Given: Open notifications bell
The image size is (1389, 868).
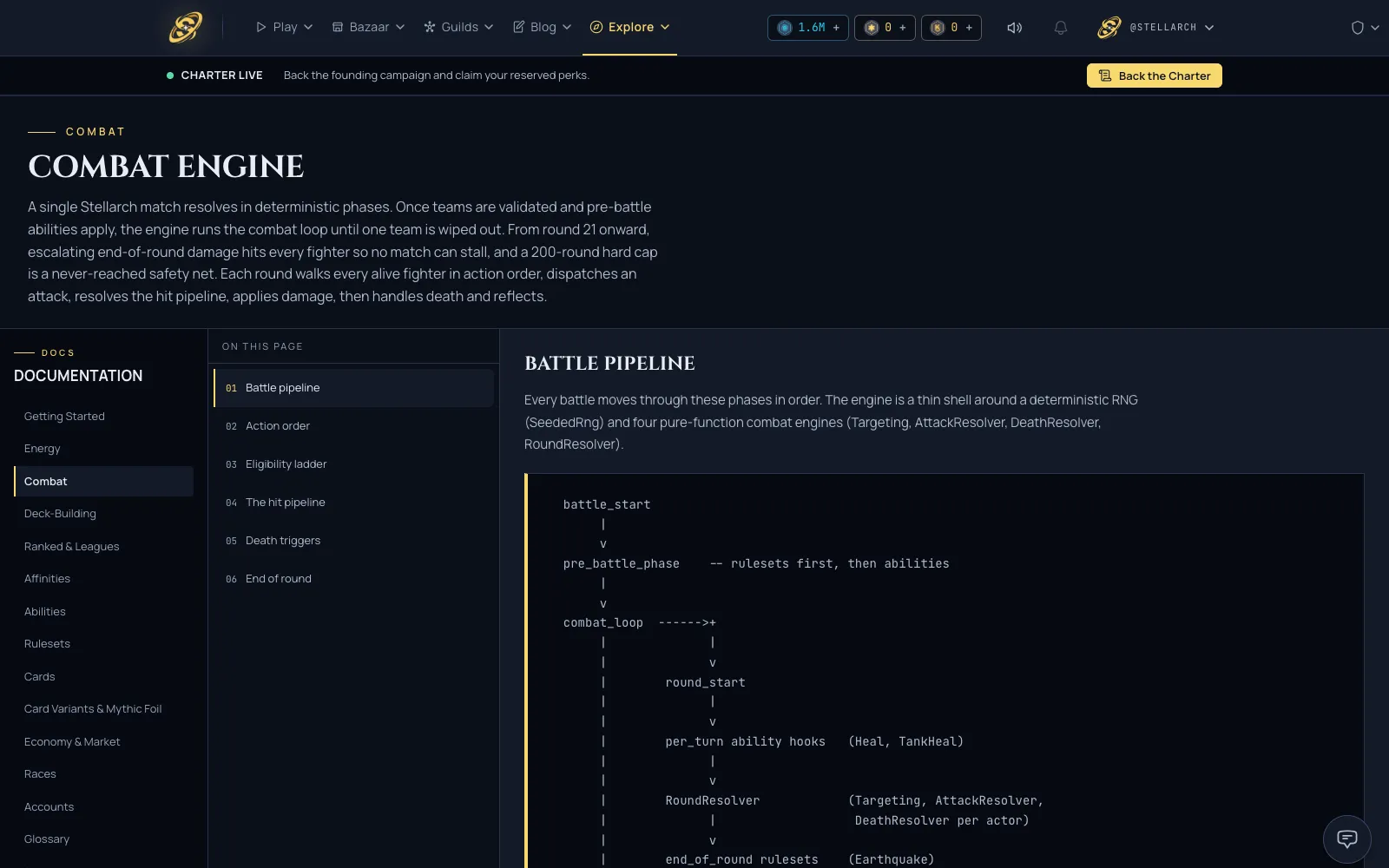Looking at the screenshot, I should (x=1061, y=28).
